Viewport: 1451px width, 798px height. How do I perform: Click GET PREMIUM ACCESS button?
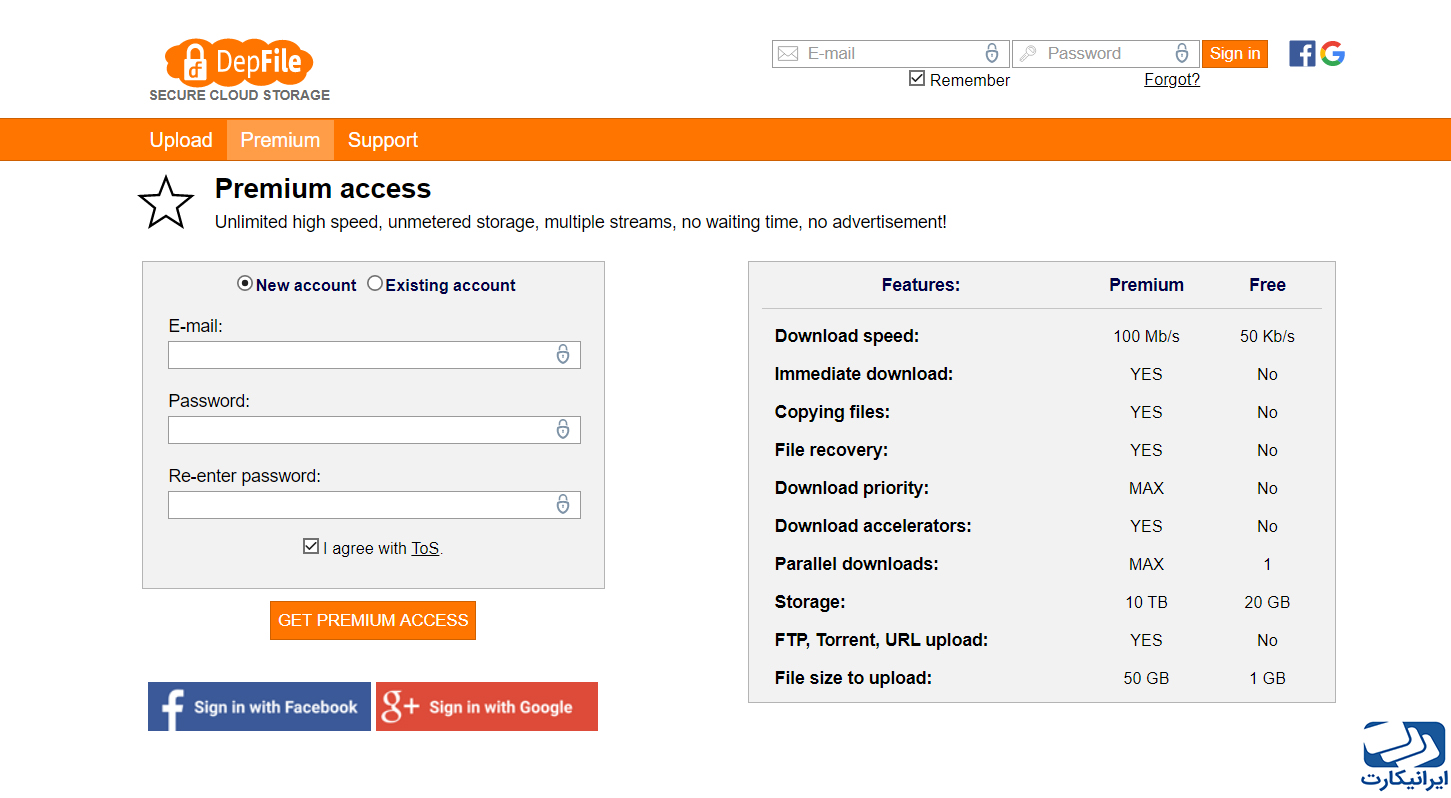(x=373, y=620)
